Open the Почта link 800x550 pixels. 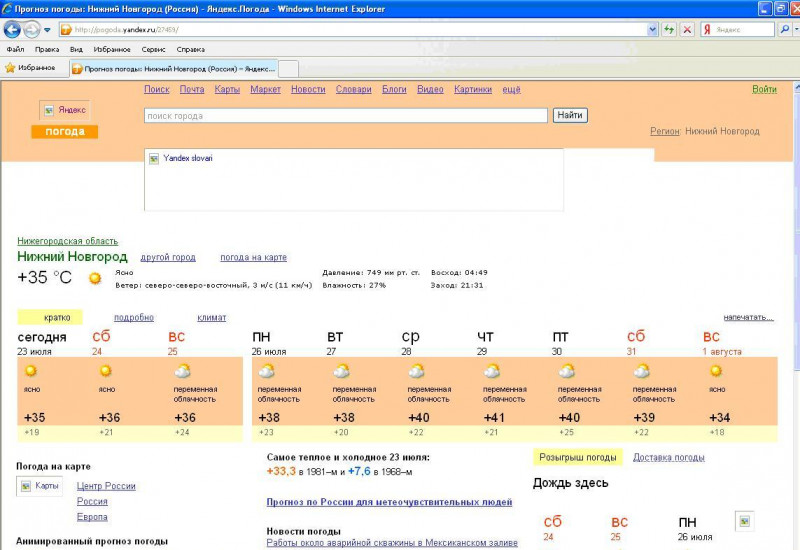[x=192, y=89]
